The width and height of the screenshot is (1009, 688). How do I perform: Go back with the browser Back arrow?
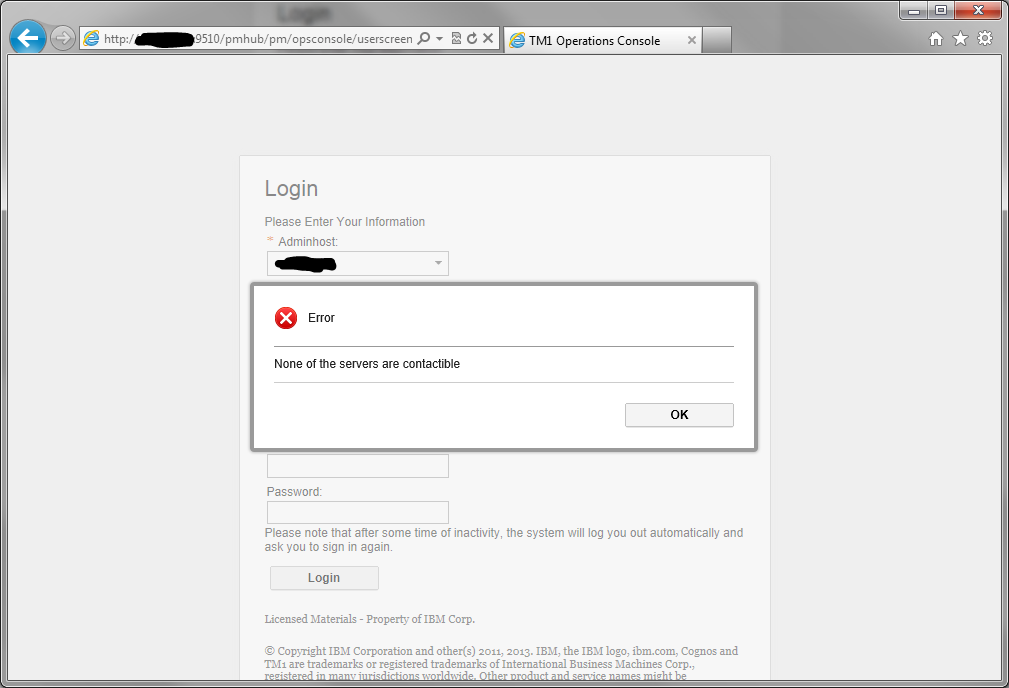coord(28,38)
